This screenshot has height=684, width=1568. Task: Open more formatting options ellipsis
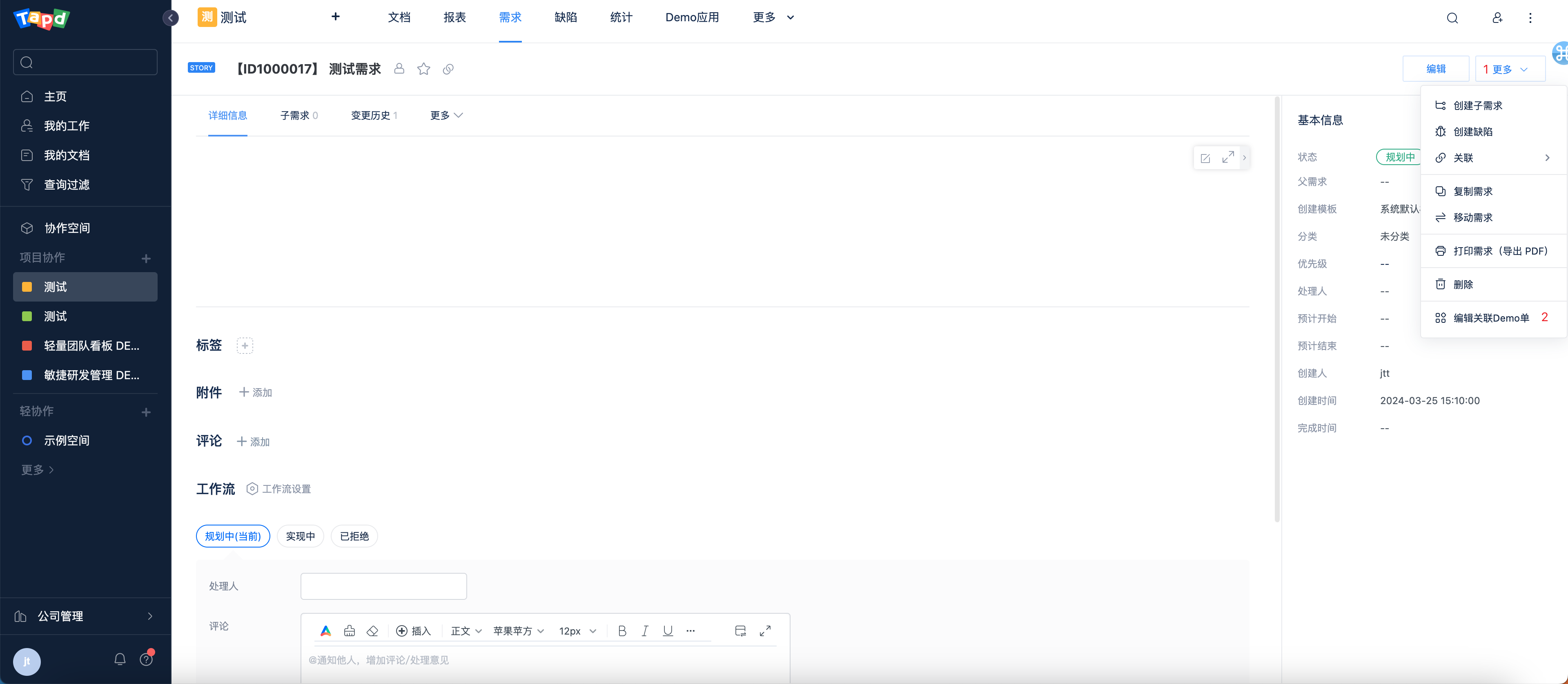(690, 631)
